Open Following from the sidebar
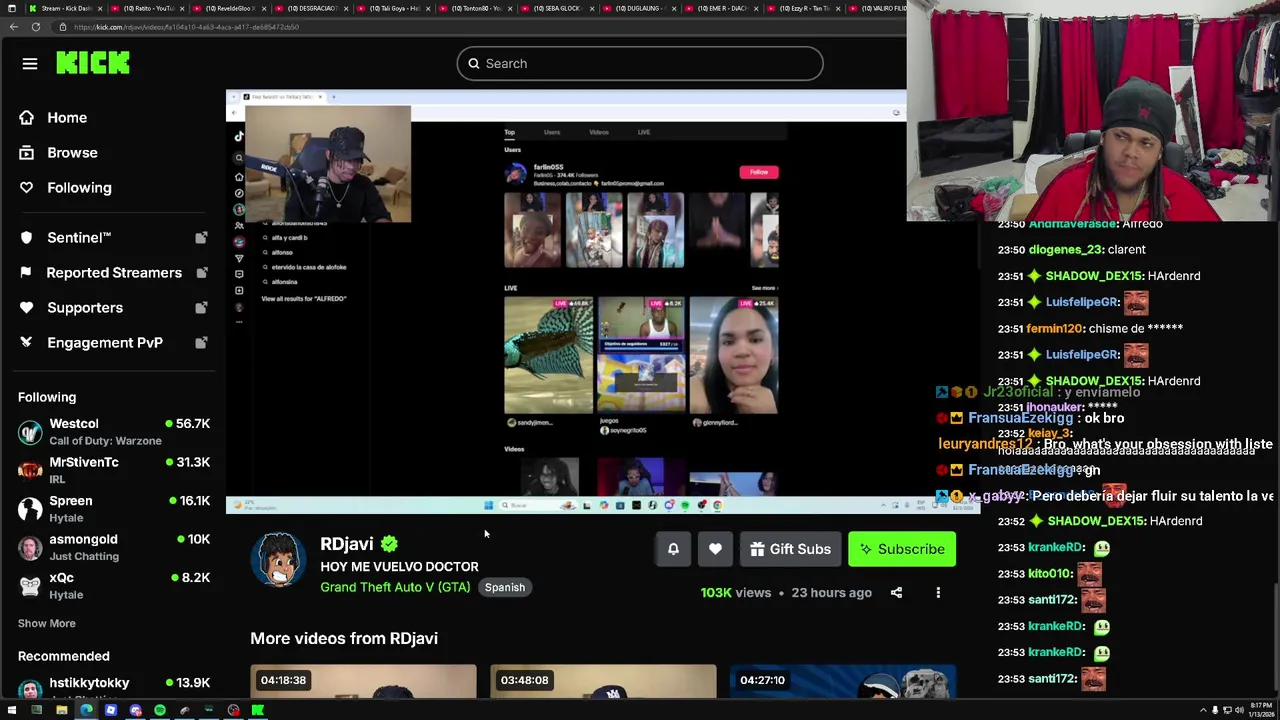 pyautogui.click(x=79, y=188)
